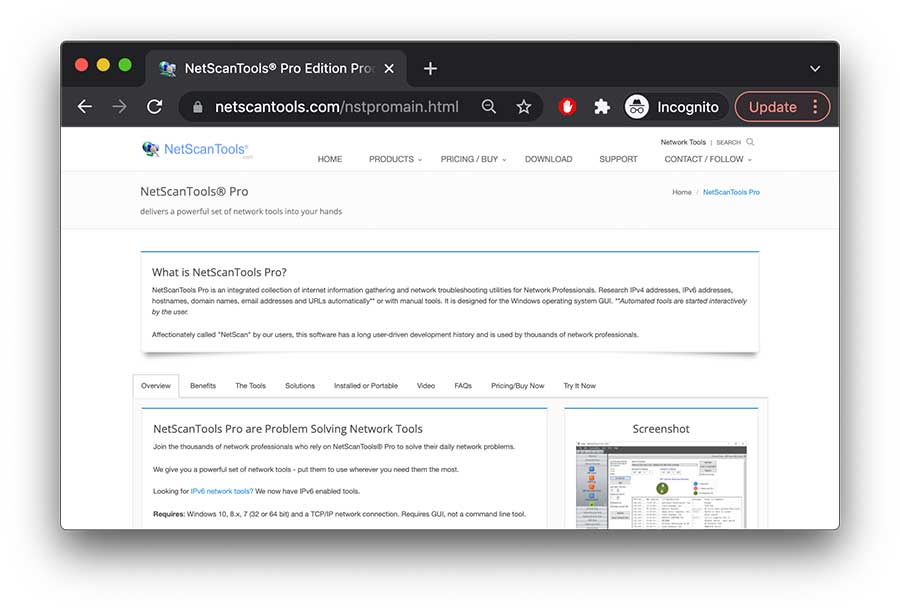Expand the PRICING / BUY dropdown

469,158
